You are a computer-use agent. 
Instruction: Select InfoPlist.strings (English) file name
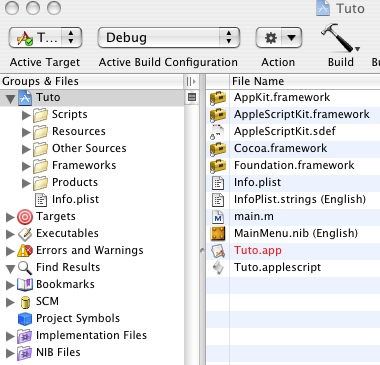[x=300, y=199]
